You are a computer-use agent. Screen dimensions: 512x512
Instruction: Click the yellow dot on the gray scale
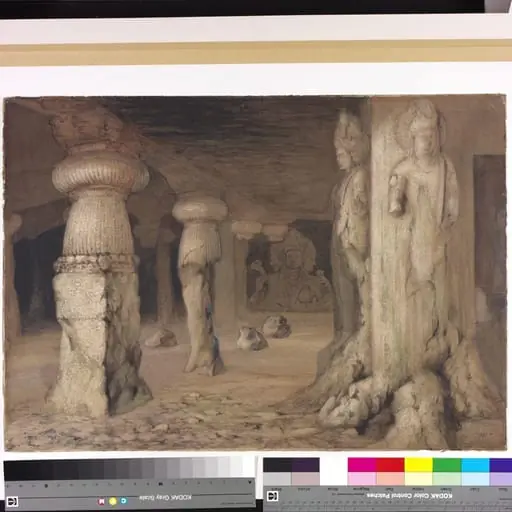tap(113, 501)
